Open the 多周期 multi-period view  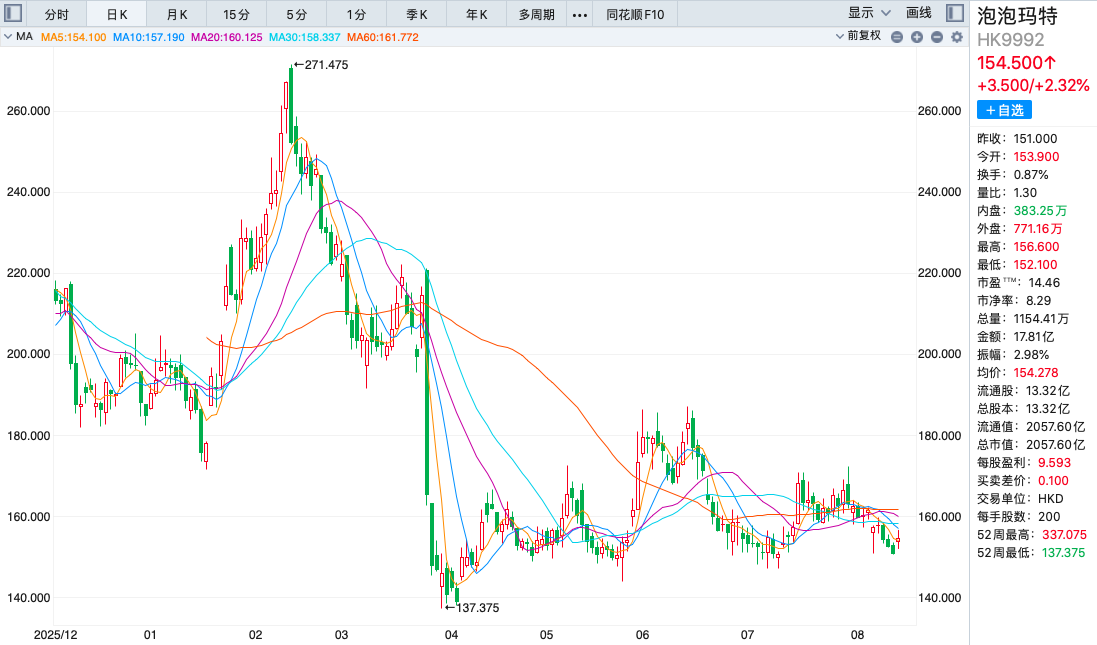(537, 15)
